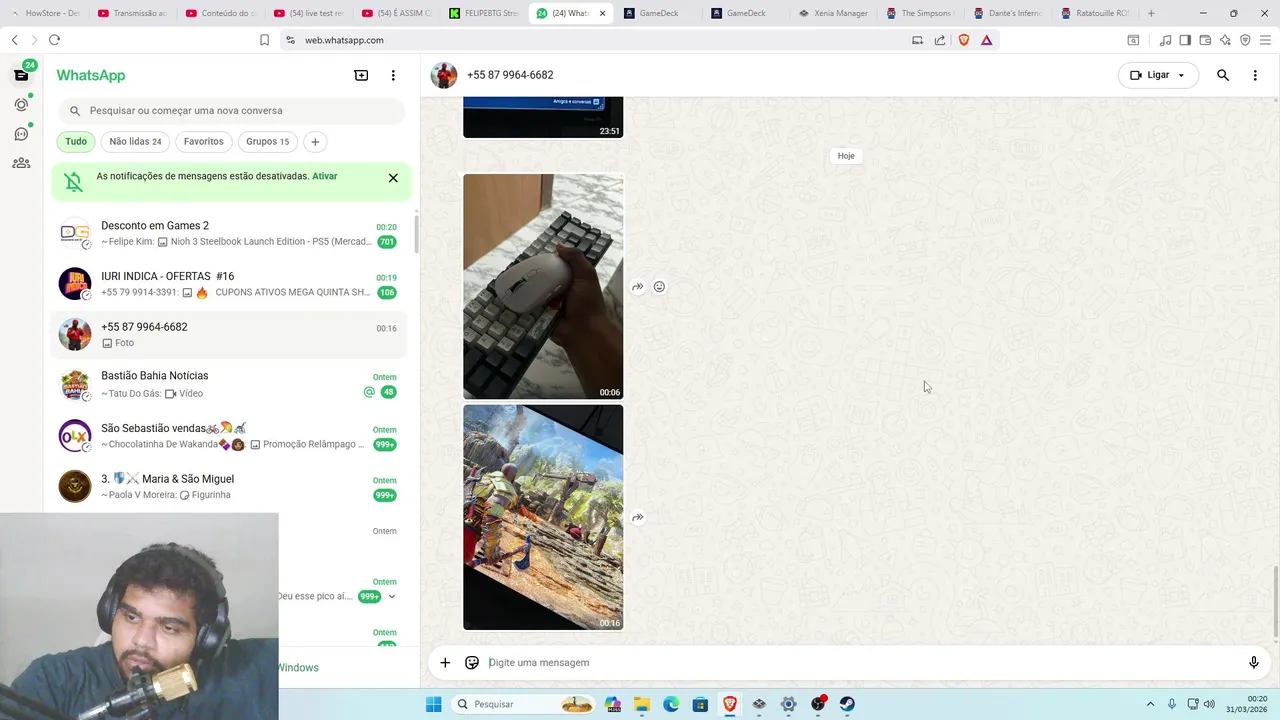Open conversation options three-dot menu
1280x720 pixels.
tap(1255, 75)
